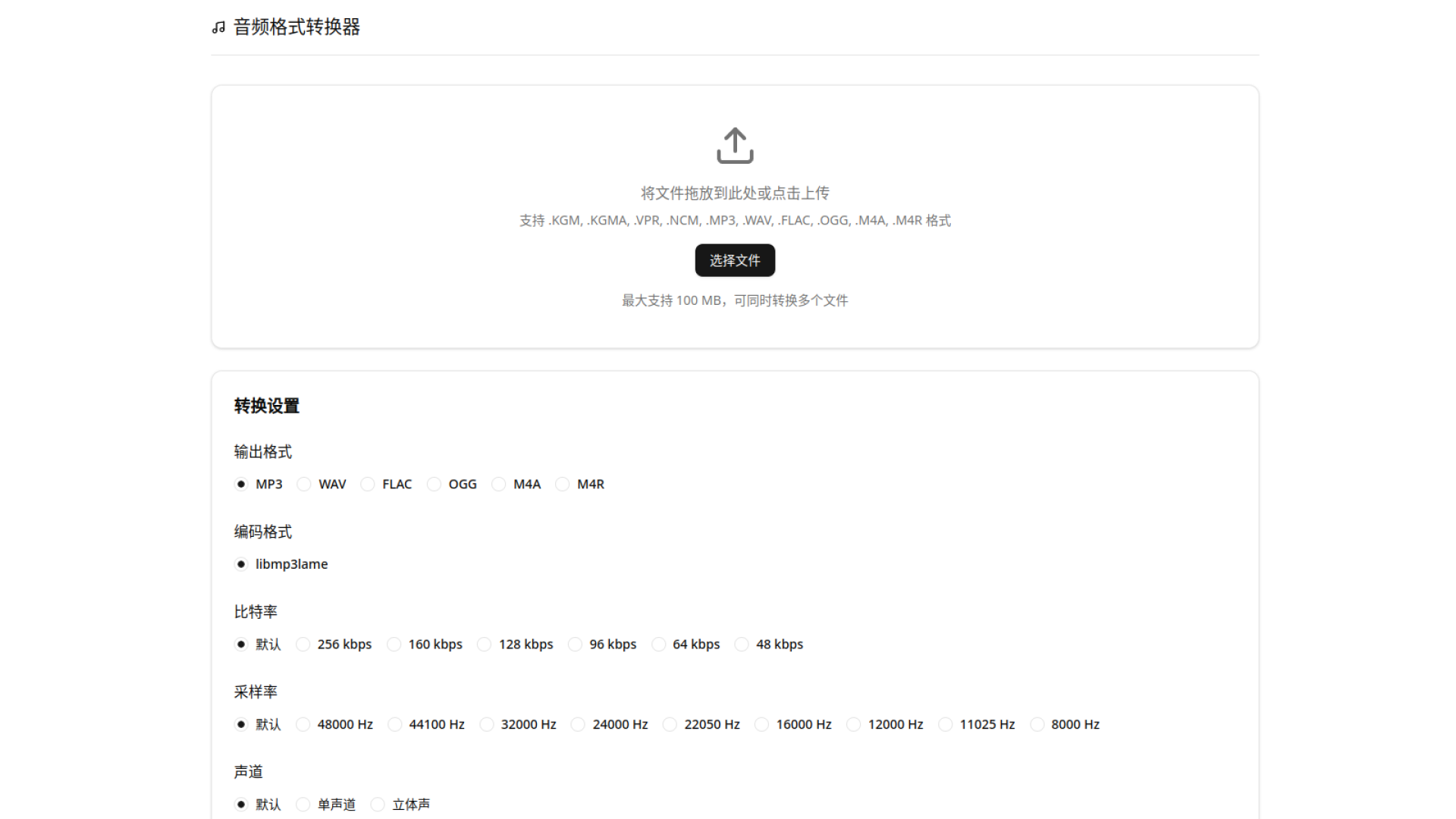Select the 22050 Hz sample rate

[x=670, y=724]
